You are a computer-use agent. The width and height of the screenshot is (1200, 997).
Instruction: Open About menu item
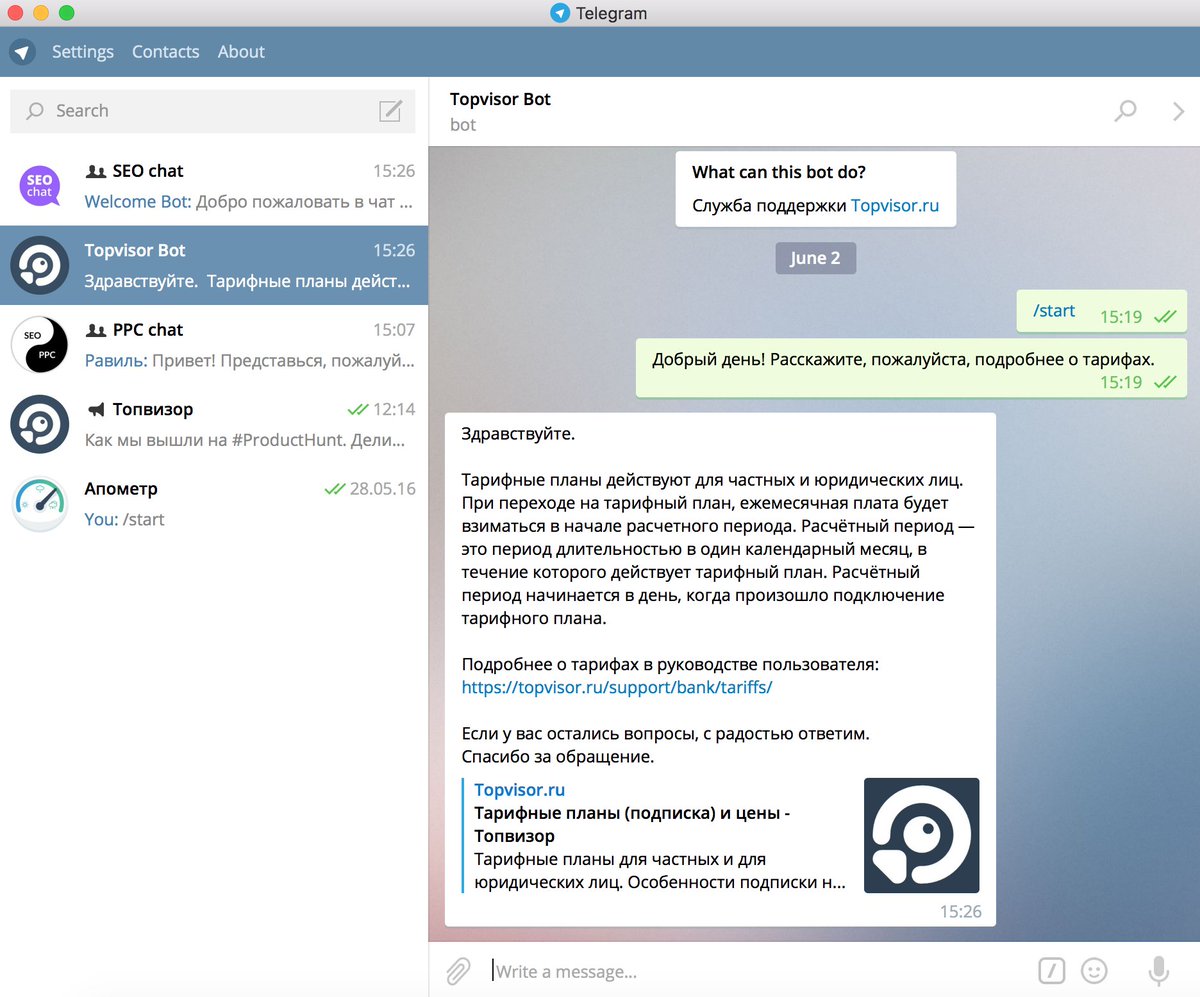pyautogui.click(x=241, y=52)
